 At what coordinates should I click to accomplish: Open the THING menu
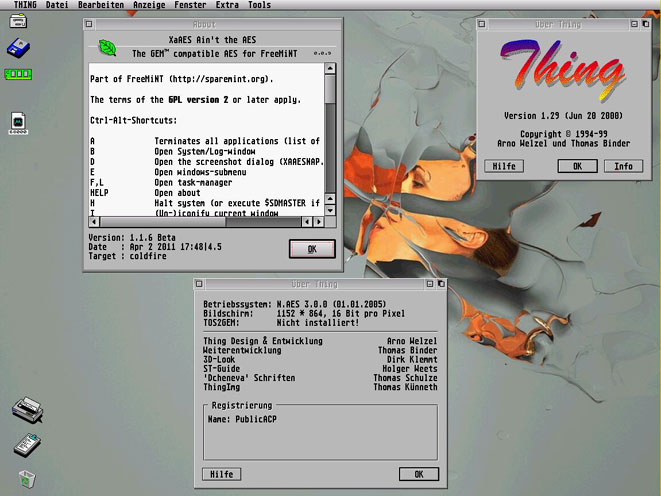point(25,5)
